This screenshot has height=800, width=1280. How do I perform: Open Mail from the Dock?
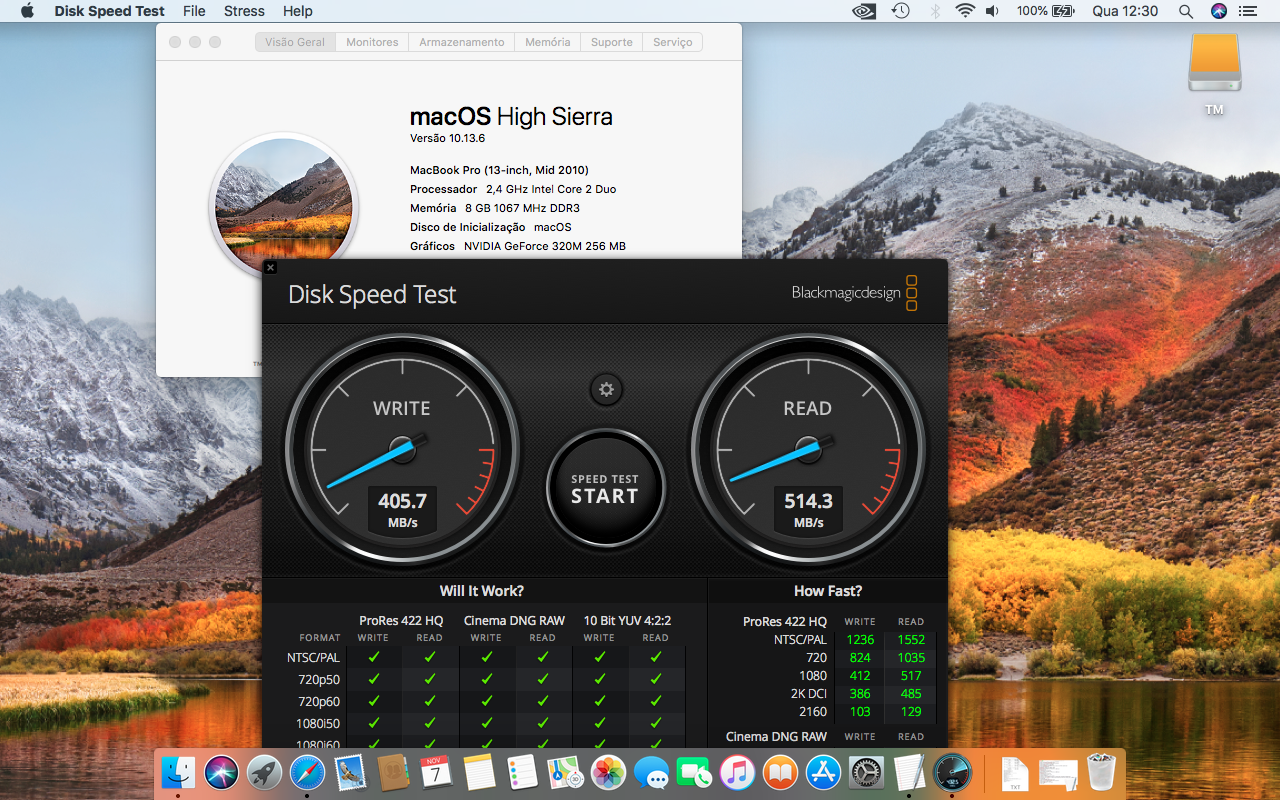click(350, 772)
